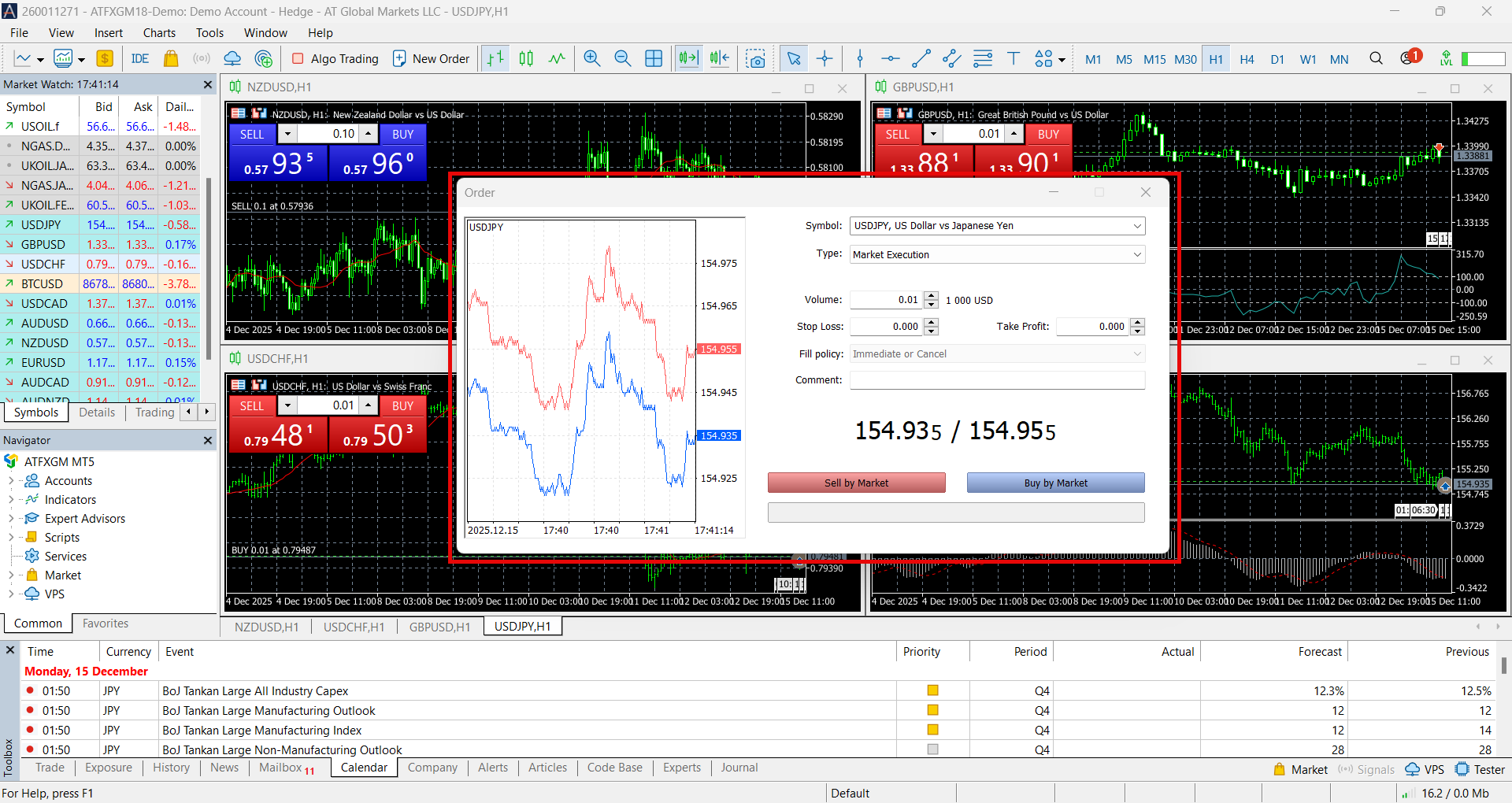Screen dimensions: 1512x803
Task: Toggle the Algo Trading button
Action: [x=335, y=58]
